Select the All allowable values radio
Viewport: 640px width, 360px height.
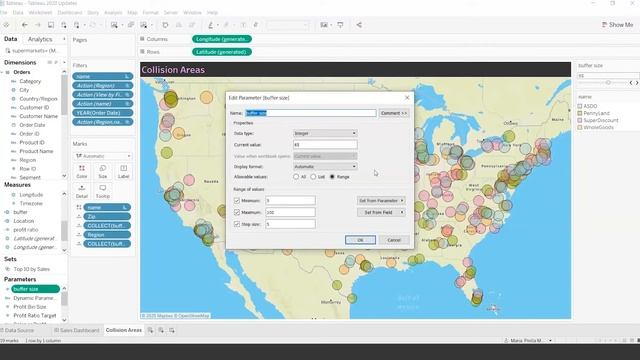tap(296, 177)
